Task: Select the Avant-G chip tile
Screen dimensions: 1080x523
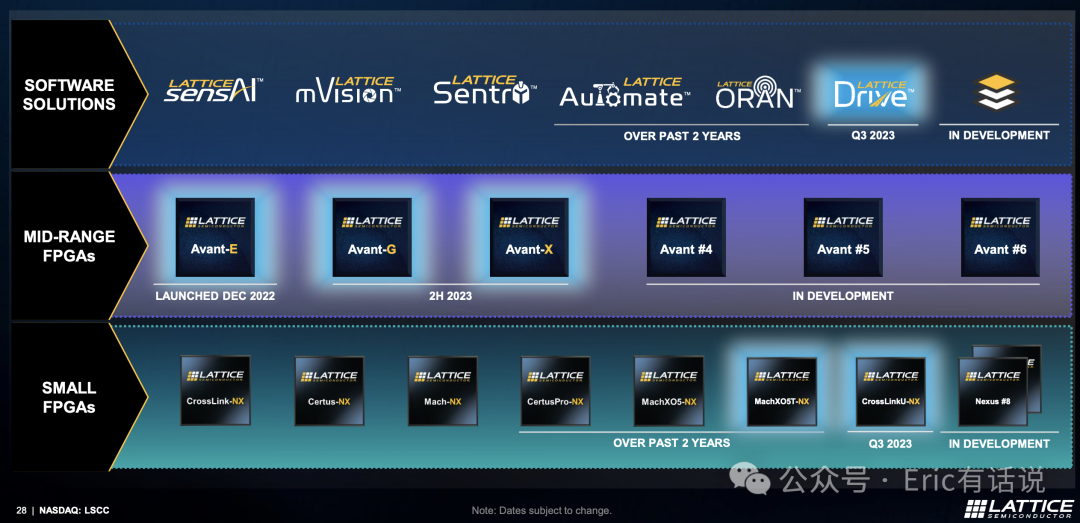Action: [372, 238]
